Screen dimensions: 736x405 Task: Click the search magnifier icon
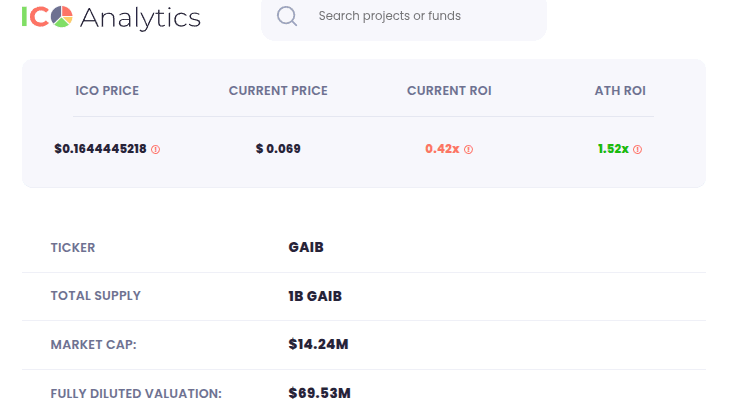click(287, 16)
